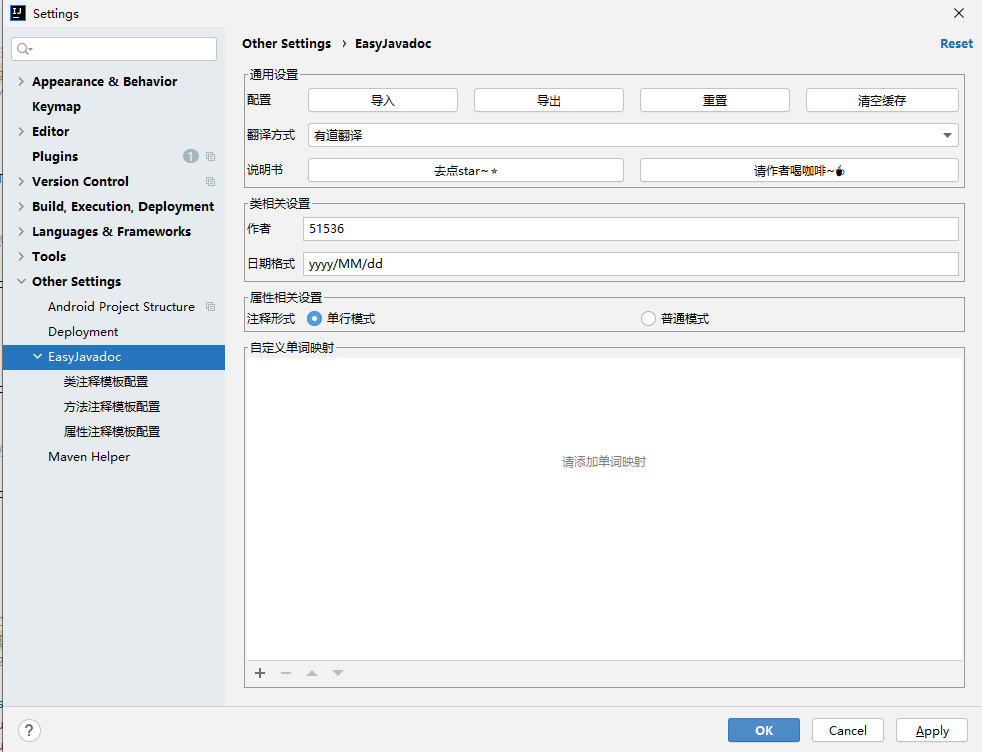Remove selected mapping using the minus icon

(286, 673)
